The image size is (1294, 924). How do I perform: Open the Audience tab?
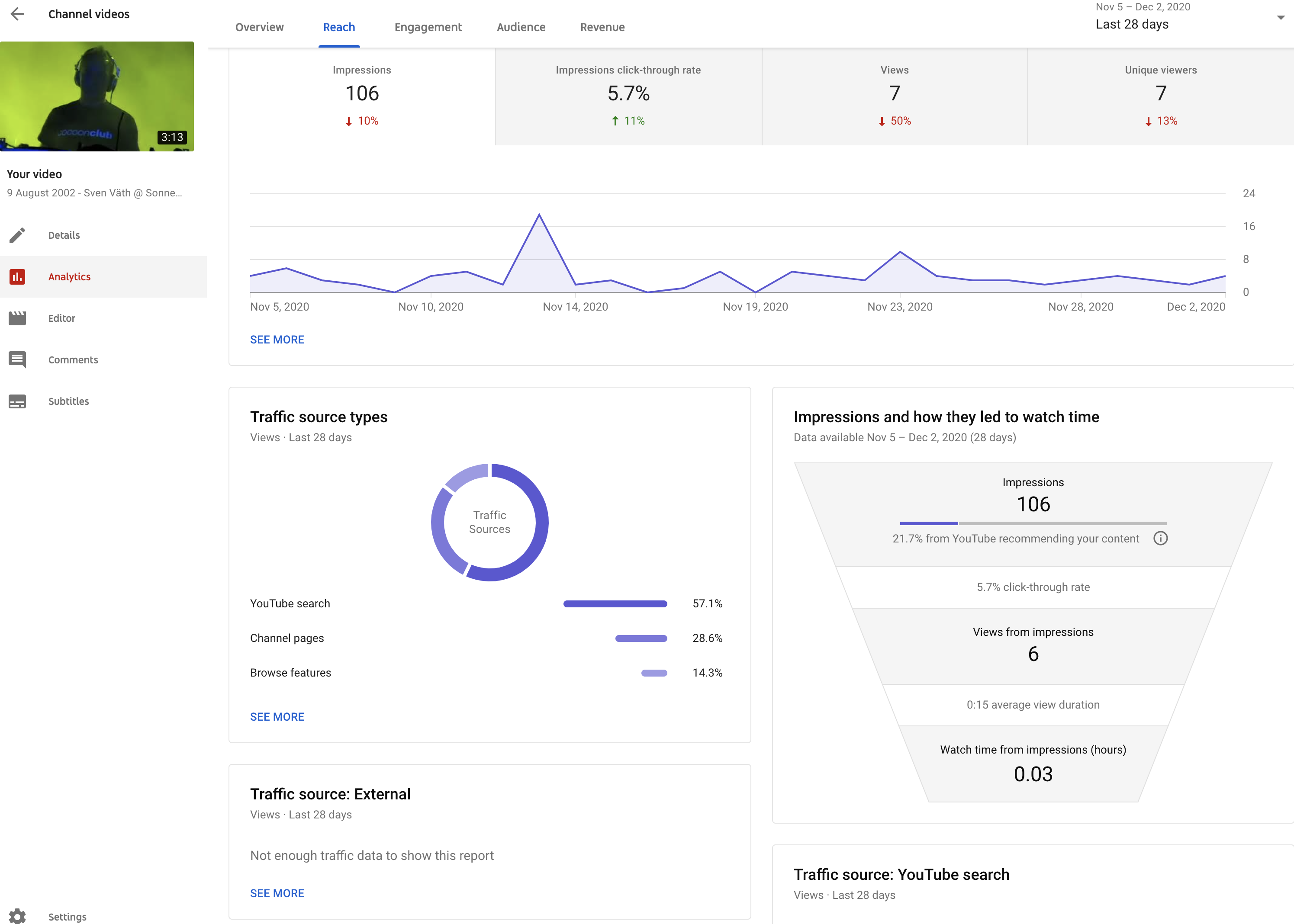pyautogui.click(x=520, y=27)
